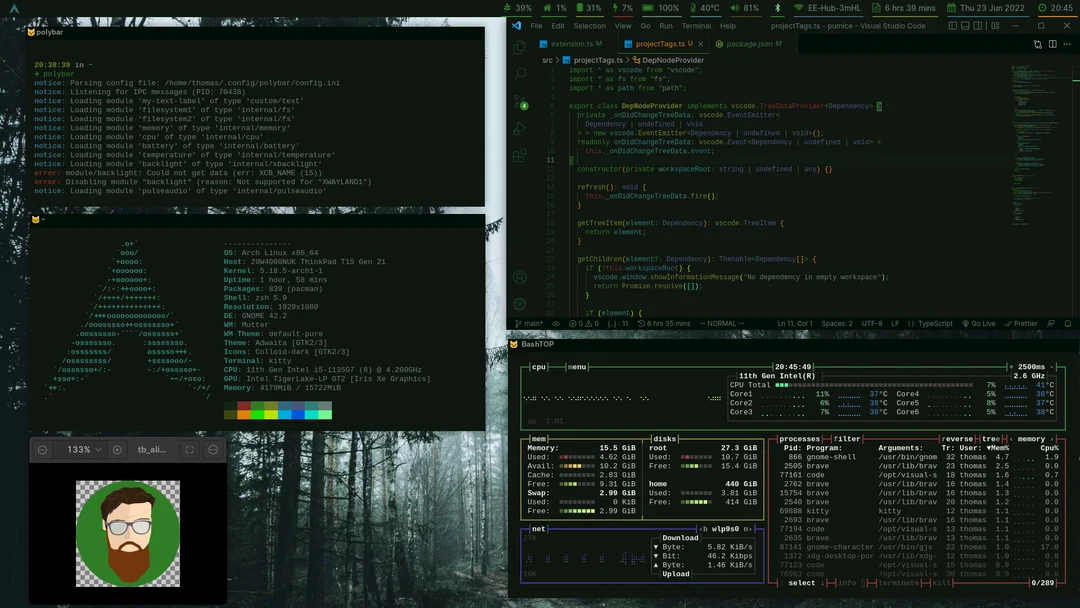Viewport: 1080px width, 608px height.
Task: Select the Run and Debug sidebar icon
Action: [519, 128]
